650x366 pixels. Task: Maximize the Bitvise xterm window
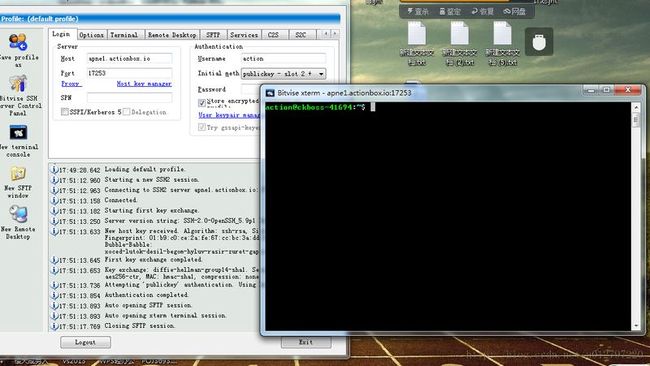606,90
